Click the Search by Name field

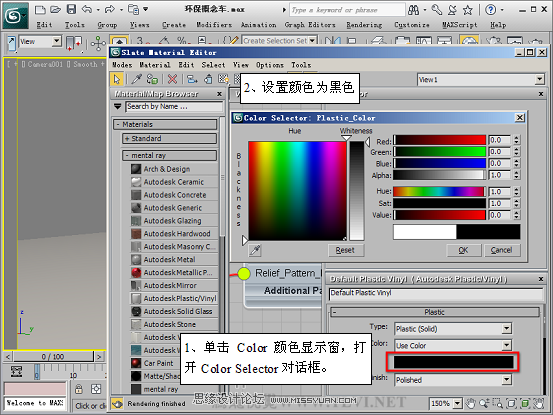point(174,106)
